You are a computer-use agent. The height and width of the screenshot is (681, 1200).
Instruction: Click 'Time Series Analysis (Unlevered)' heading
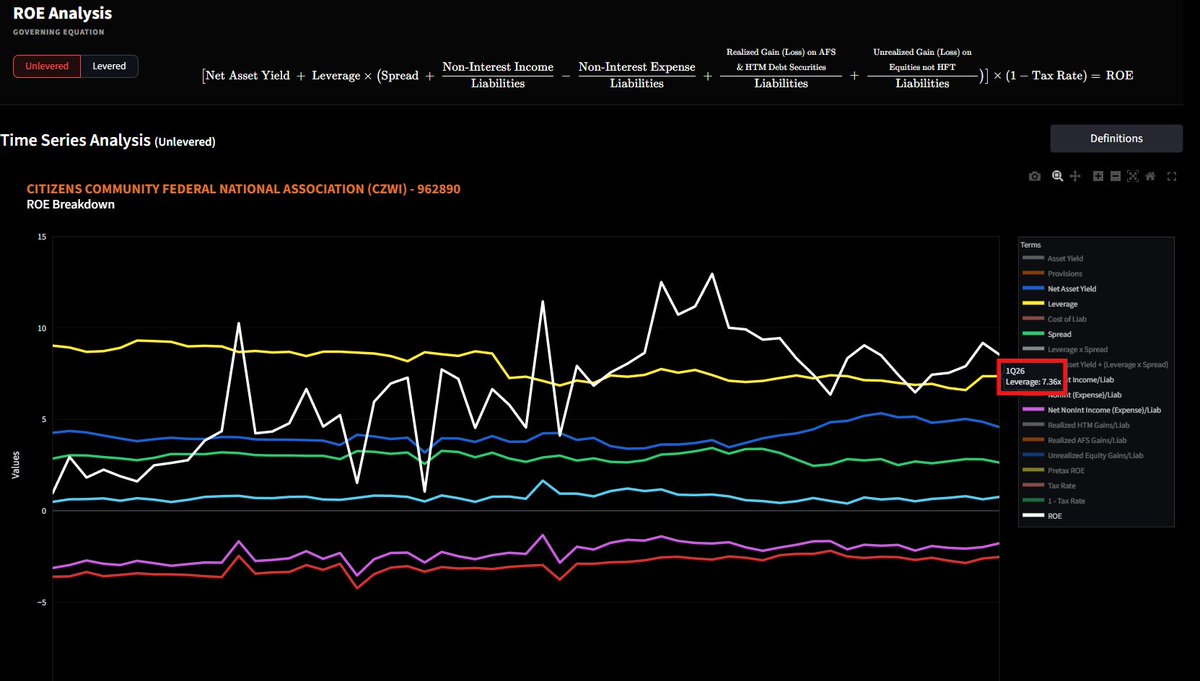tap(107, 141)
